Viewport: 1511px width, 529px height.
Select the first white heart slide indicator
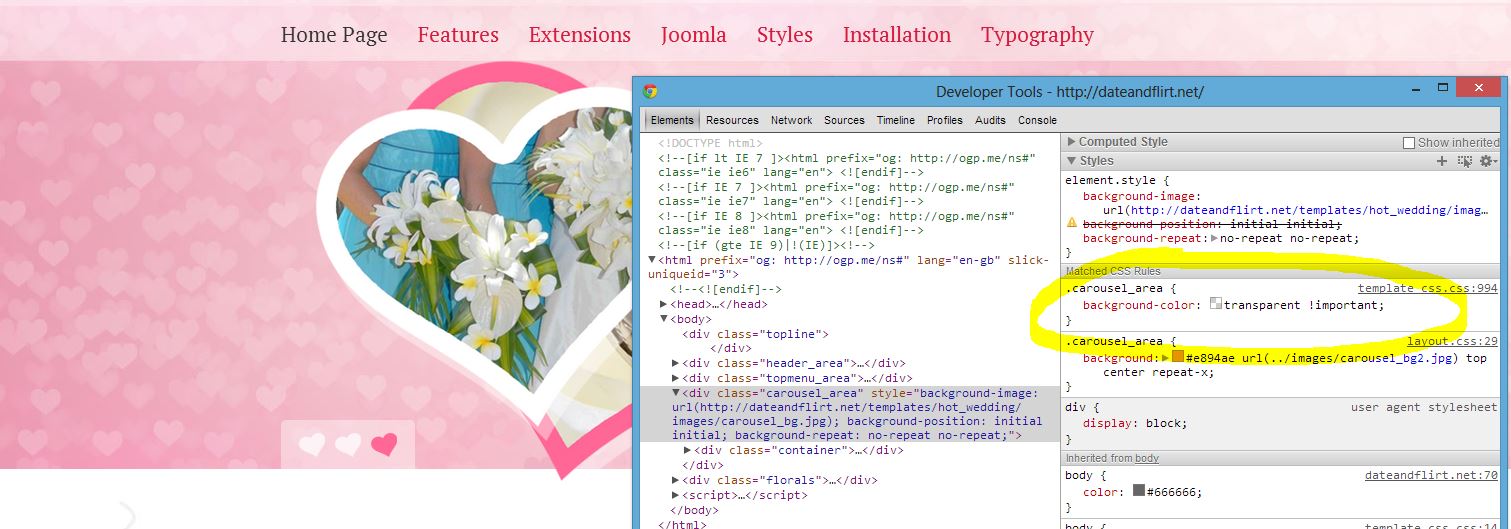point(312,445)
